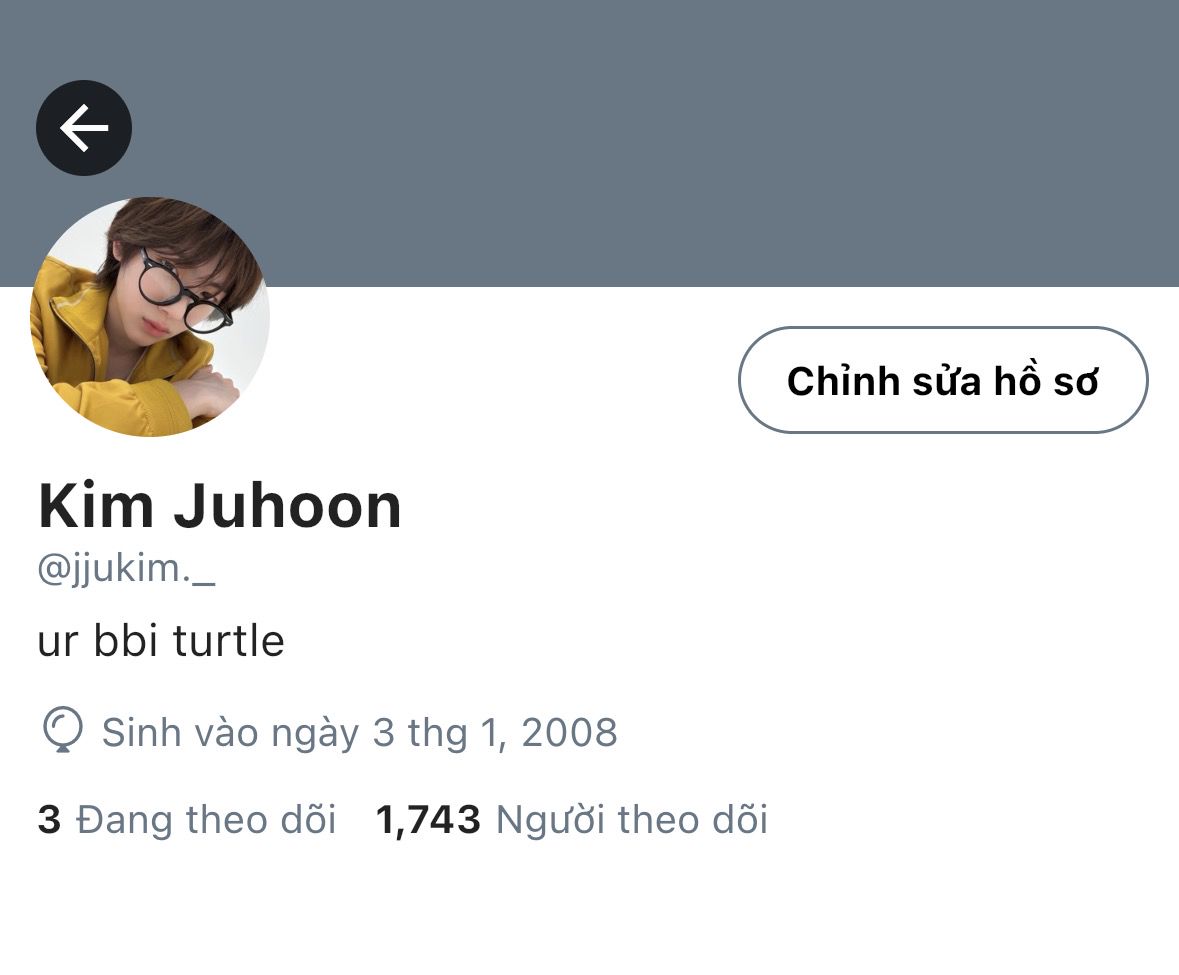This screenshot has height=975, width=1179.
Task: Click the glasses in the avatar photo
Action: (x=185, y=291)
